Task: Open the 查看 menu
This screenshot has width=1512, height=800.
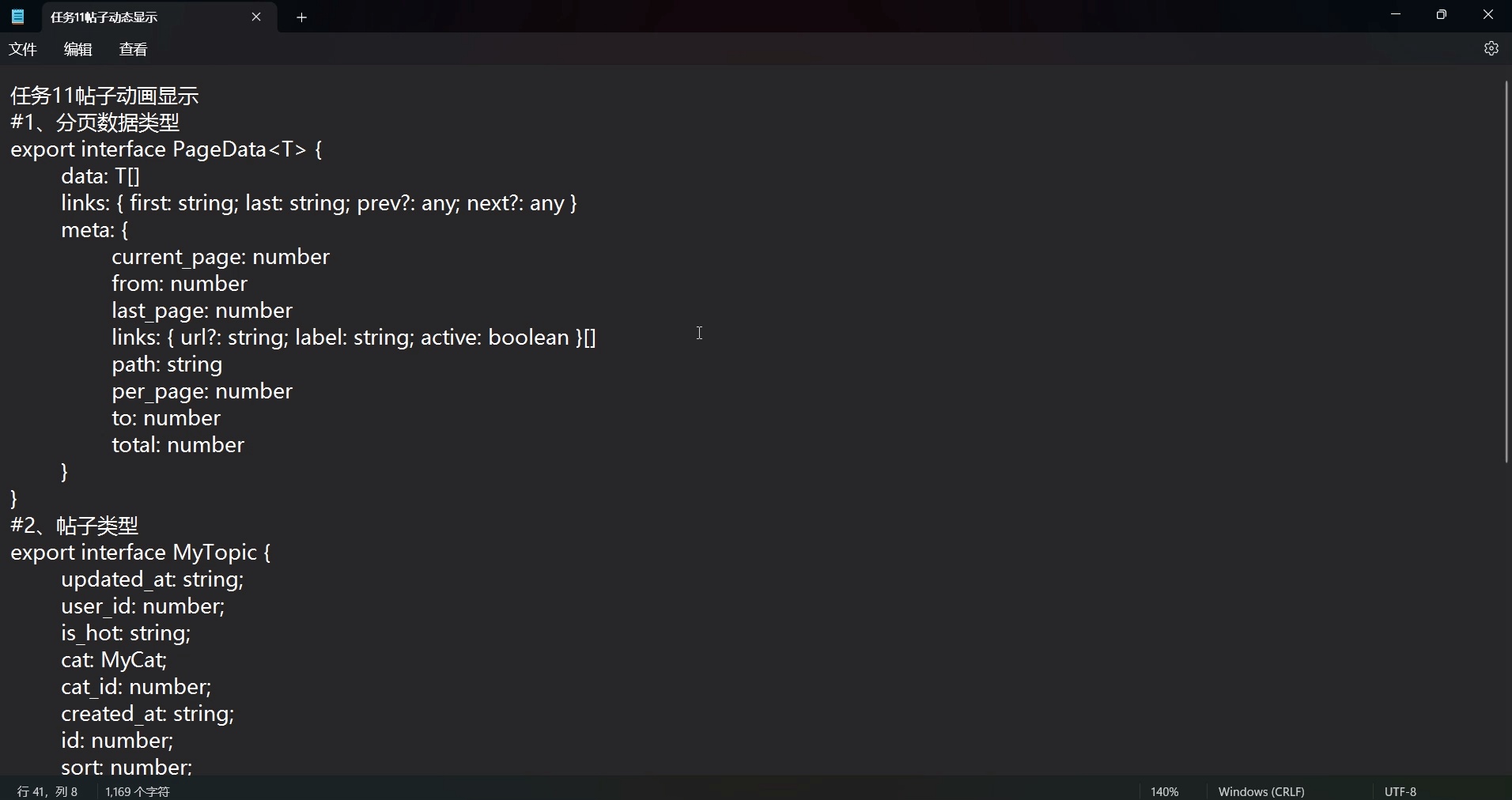Action: [133, 48]
